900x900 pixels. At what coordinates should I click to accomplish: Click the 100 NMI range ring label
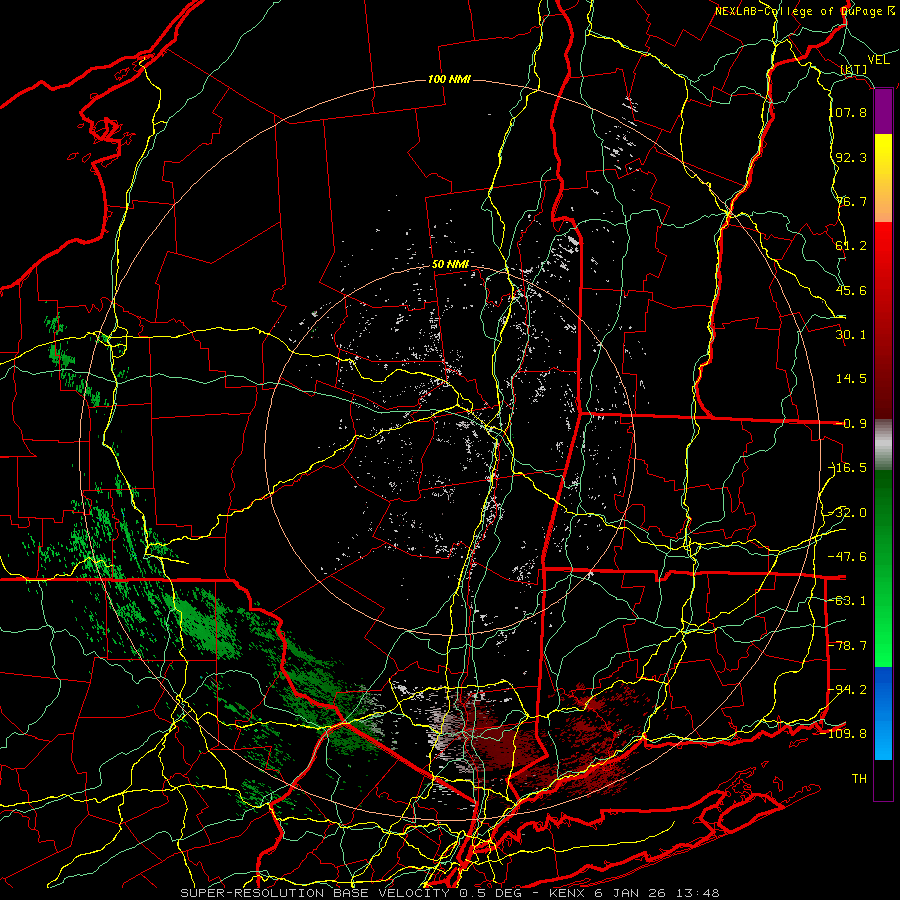pyautogui.click(x=449, y=79)
